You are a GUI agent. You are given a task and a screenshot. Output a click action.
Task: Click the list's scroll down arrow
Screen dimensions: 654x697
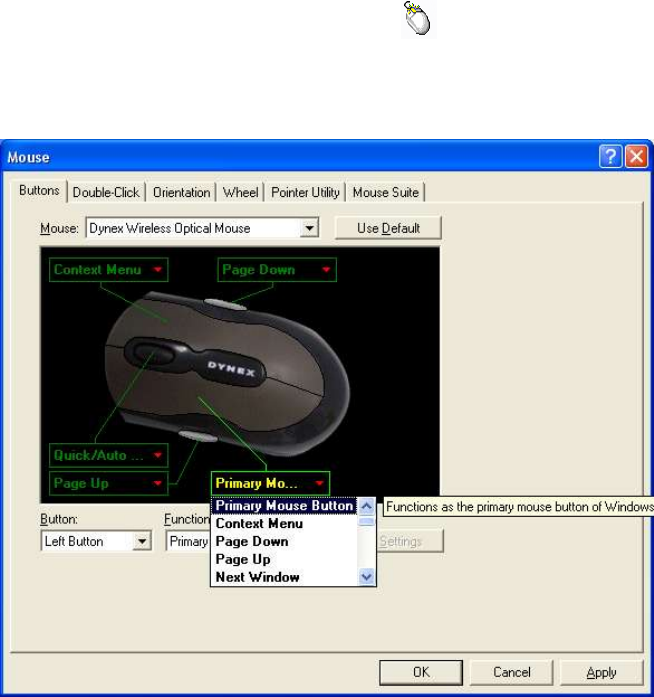[x=366, y=577]
